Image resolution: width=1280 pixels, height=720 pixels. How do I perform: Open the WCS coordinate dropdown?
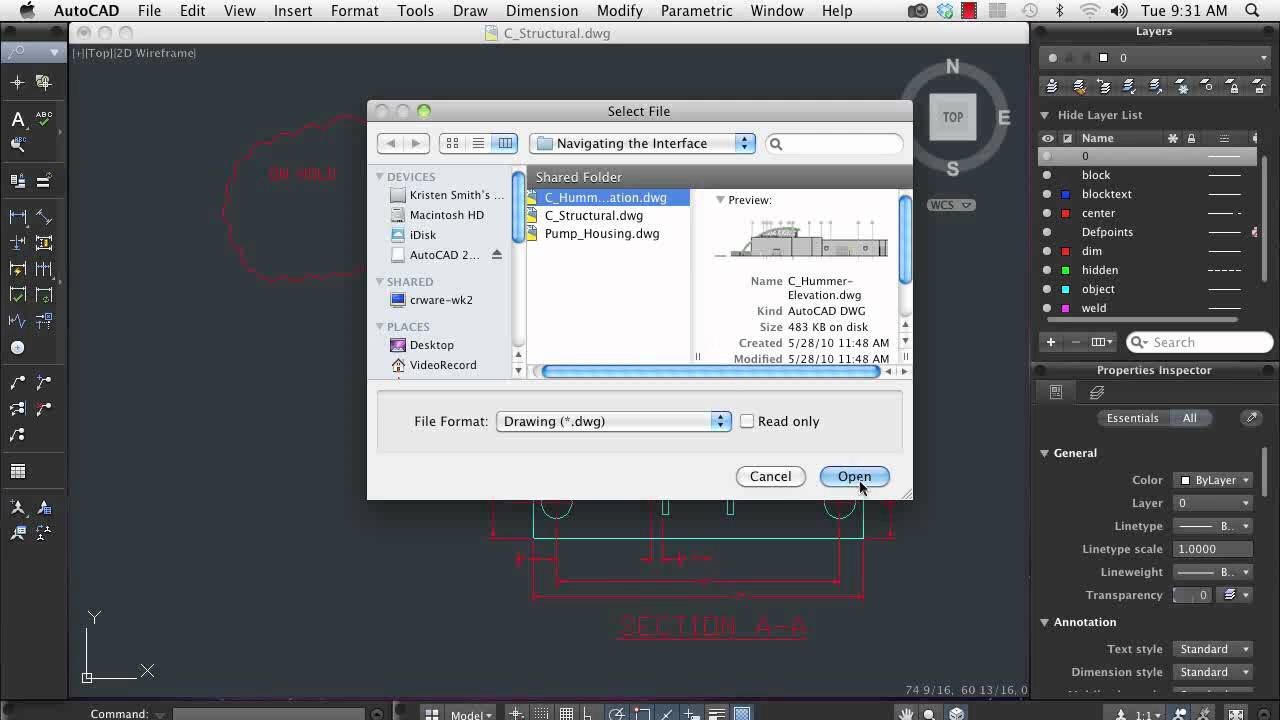click(951, 205)
